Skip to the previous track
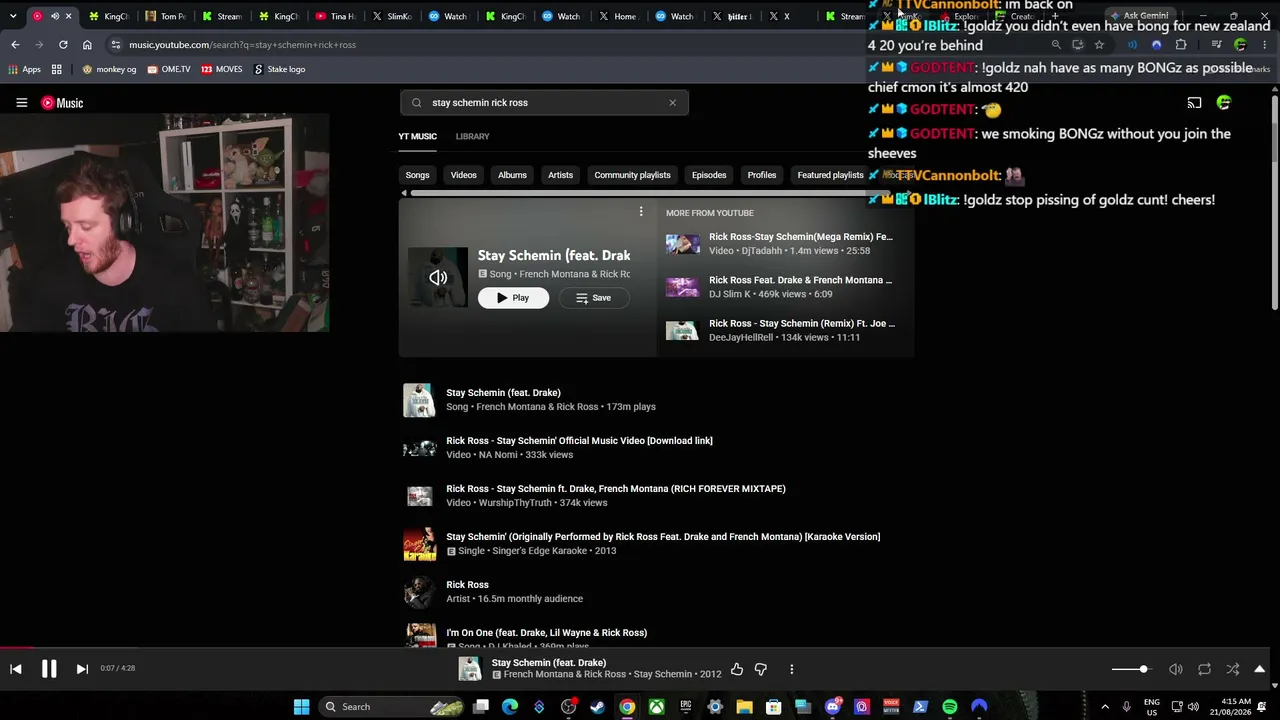The width and height of the screenshot is (1280, 720). [16, 669]
